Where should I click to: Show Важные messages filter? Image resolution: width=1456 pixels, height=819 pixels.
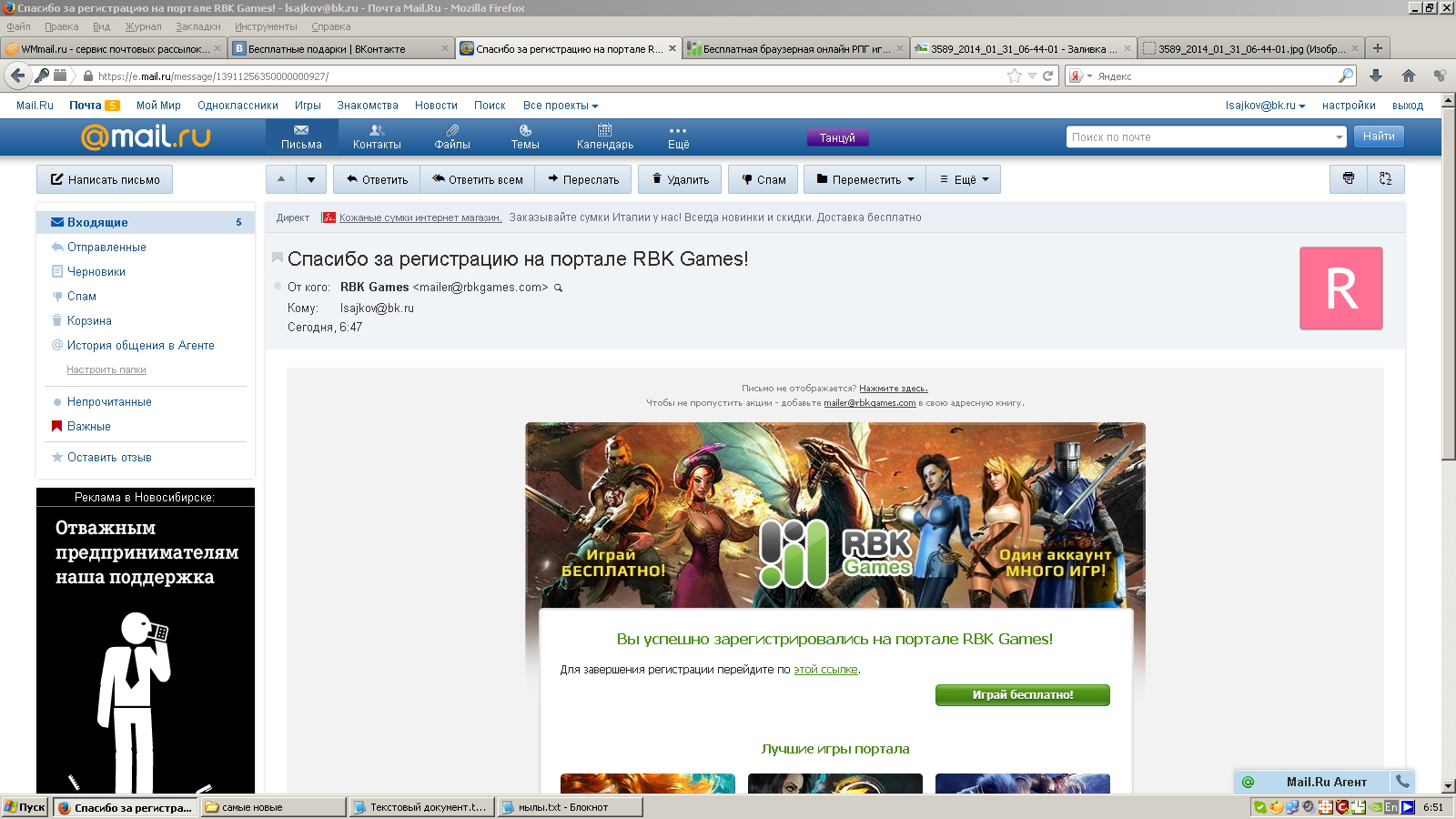point(88,427)
